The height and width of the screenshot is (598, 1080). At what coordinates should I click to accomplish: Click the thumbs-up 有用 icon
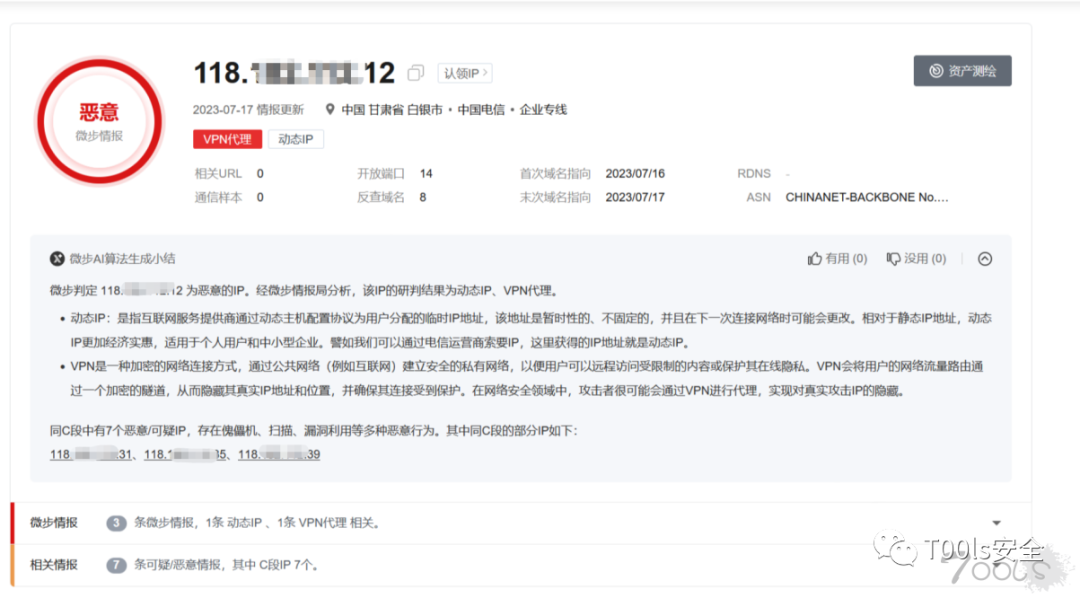[x=815, y=259]
